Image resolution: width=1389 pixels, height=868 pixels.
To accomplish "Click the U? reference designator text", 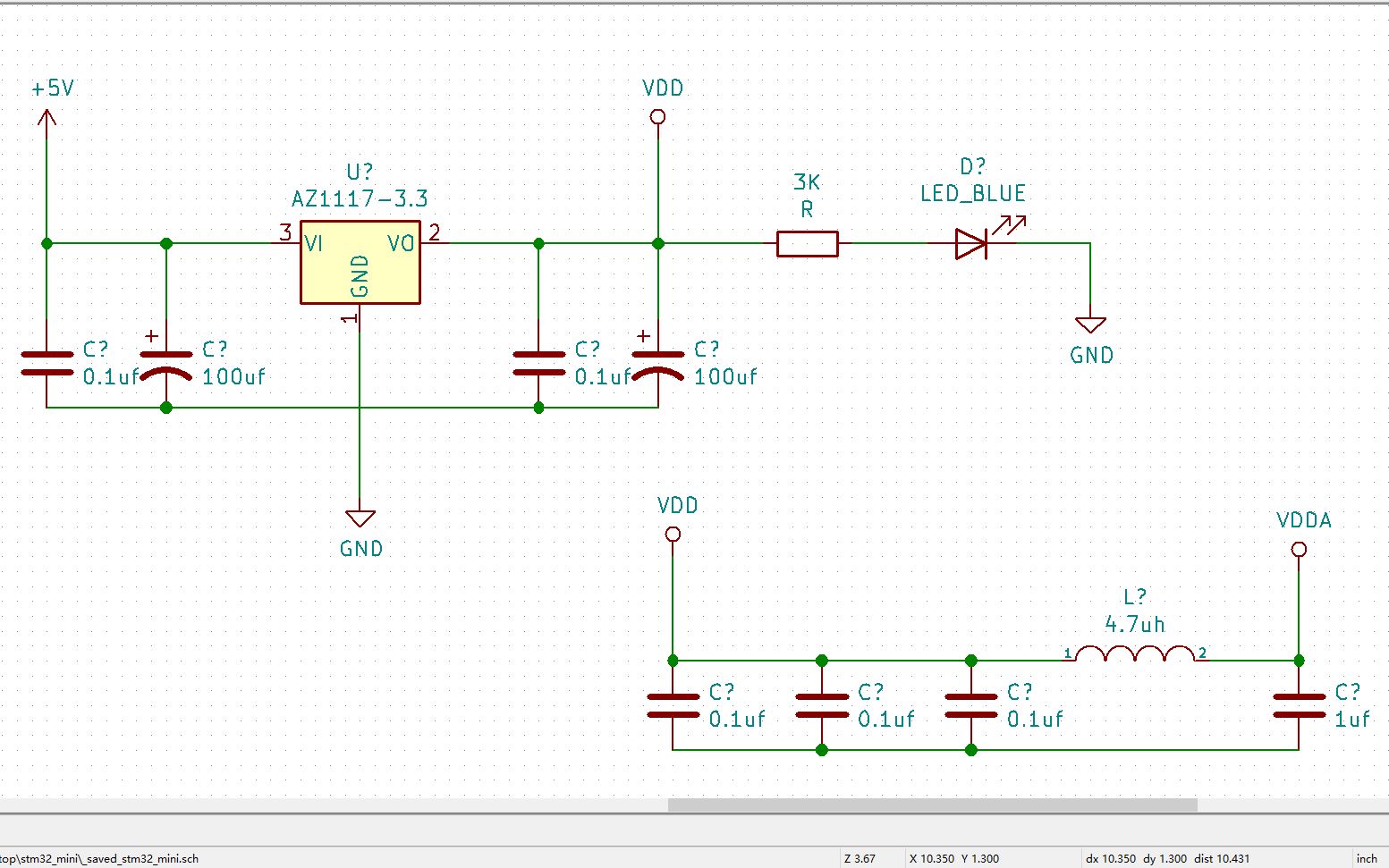I will (x=359, y=171).
